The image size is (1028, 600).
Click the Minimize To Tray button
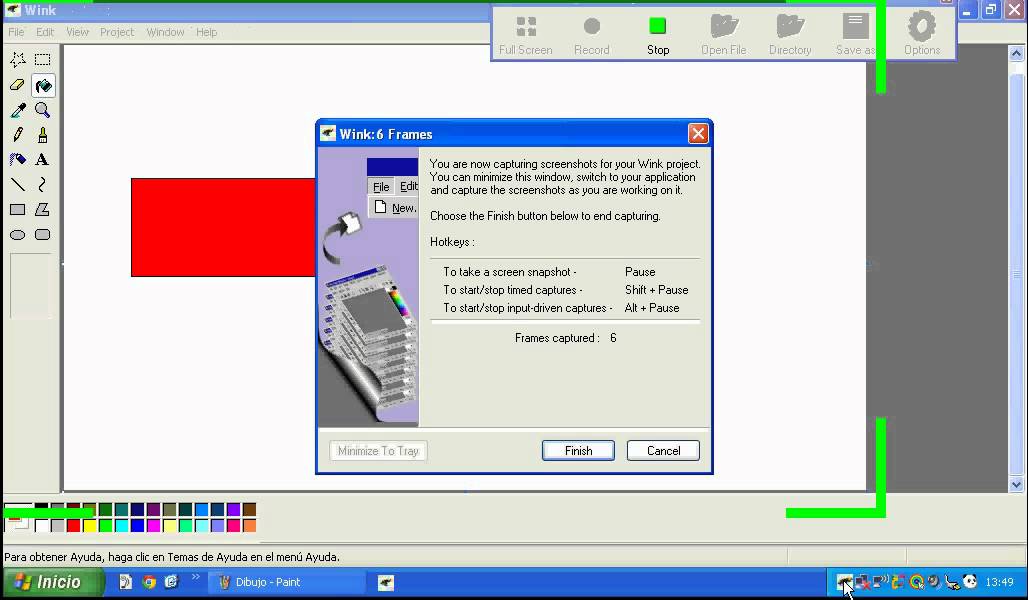coord(378,450)
